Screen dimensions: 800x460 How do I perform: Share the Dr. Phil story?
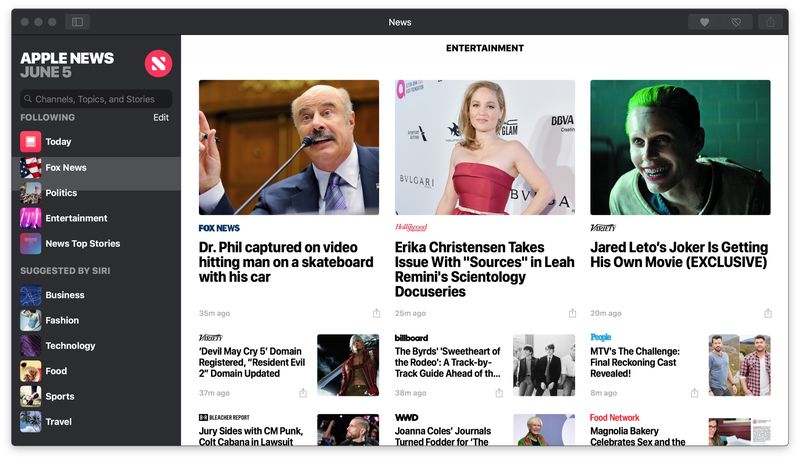(377, 313)
